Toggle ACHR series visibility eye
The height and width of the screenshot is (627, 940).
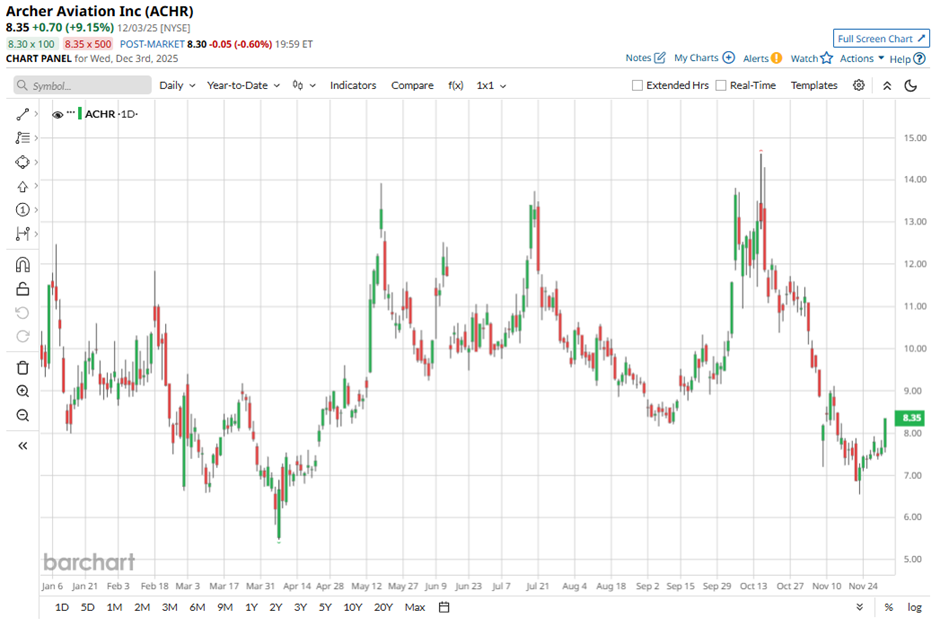pos(58,114)
